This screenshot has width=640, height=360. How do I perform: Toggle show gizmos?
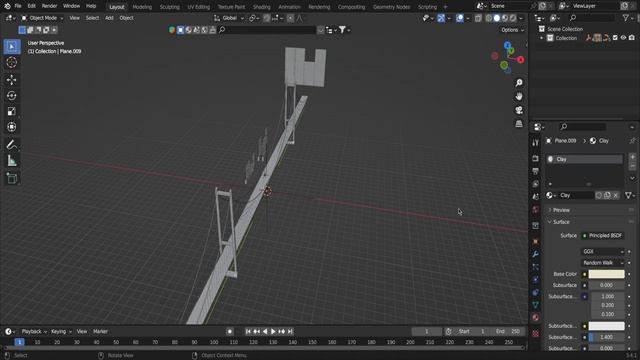click(441, 18)
